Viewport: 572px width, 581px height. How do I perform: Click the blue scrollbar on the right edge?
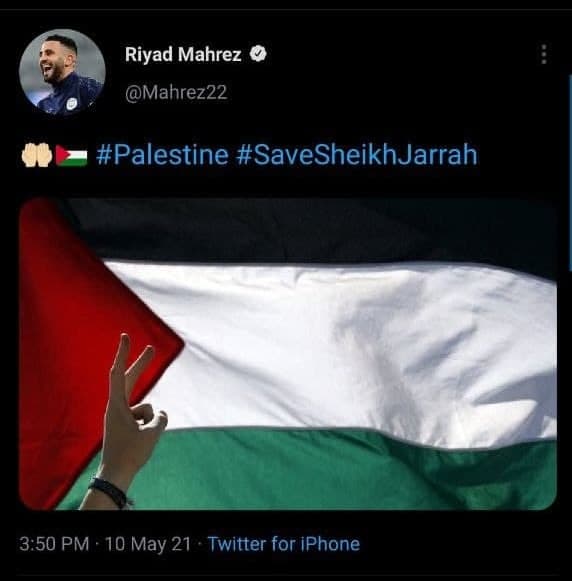(x=570, y=173)
